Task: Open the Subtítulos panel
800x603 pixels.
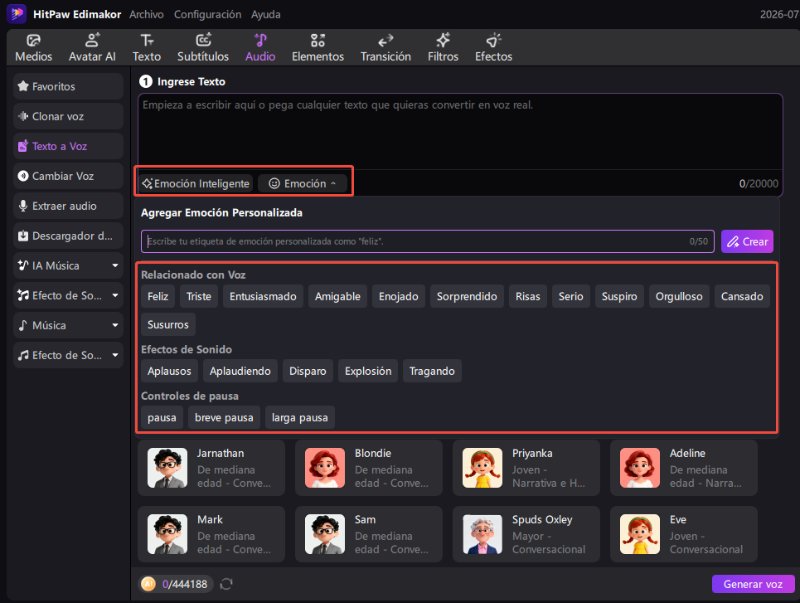Action: 203,47
